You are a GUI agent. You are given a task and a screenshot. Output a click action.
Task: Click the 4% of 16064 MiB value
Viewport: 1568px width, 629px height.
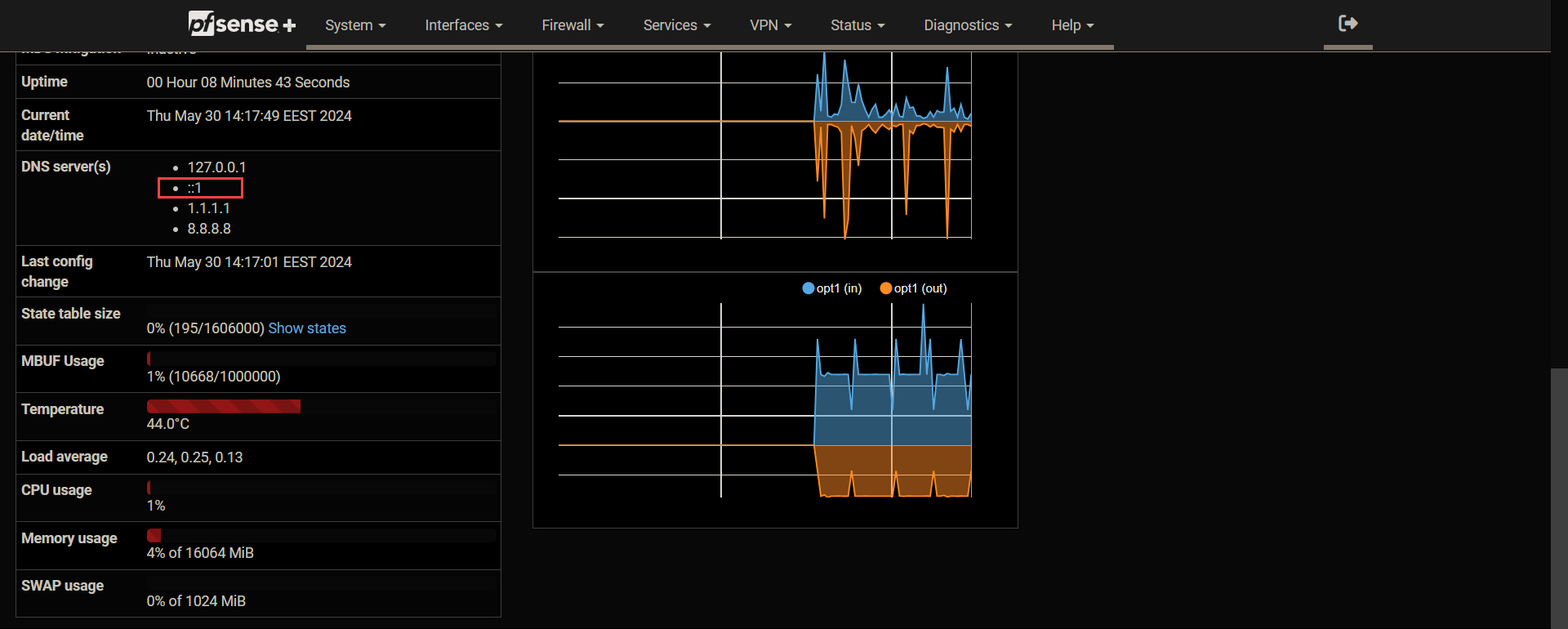click(200, 553)
